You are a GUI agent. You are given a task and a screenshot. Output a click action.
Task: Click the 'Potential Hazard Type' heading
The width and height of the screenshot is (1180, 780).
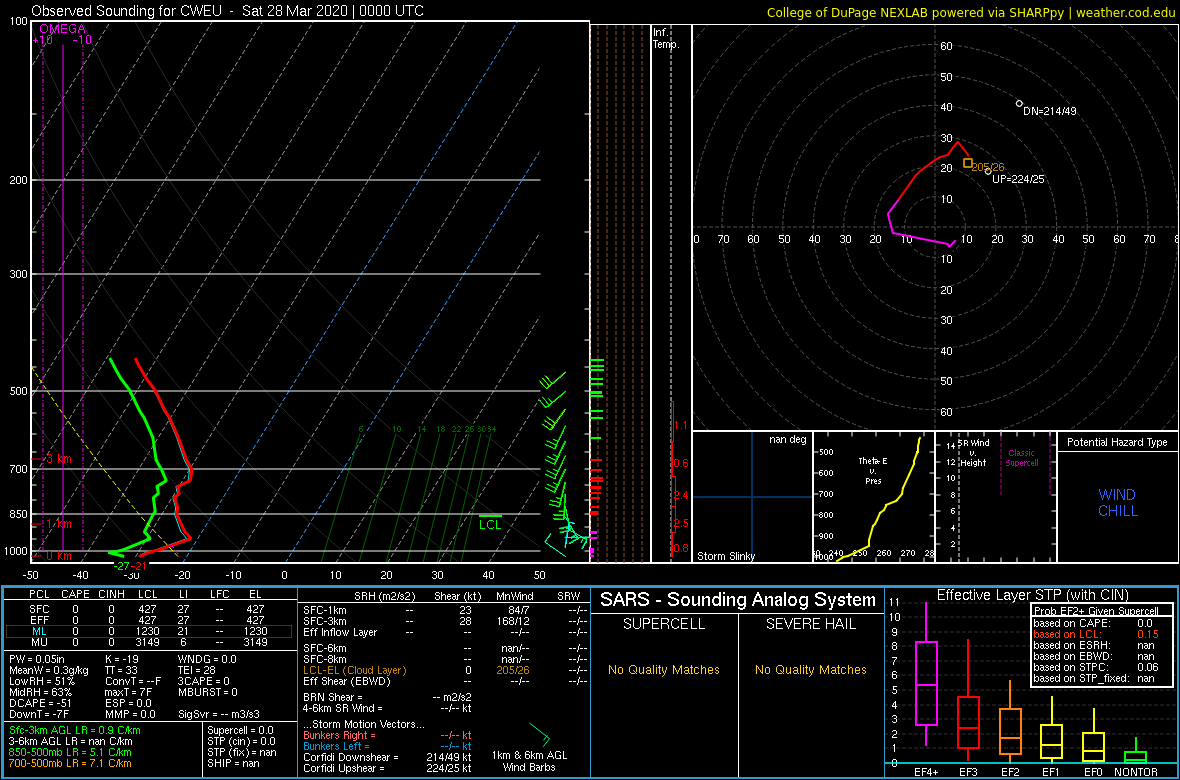tap(1117, 443)
